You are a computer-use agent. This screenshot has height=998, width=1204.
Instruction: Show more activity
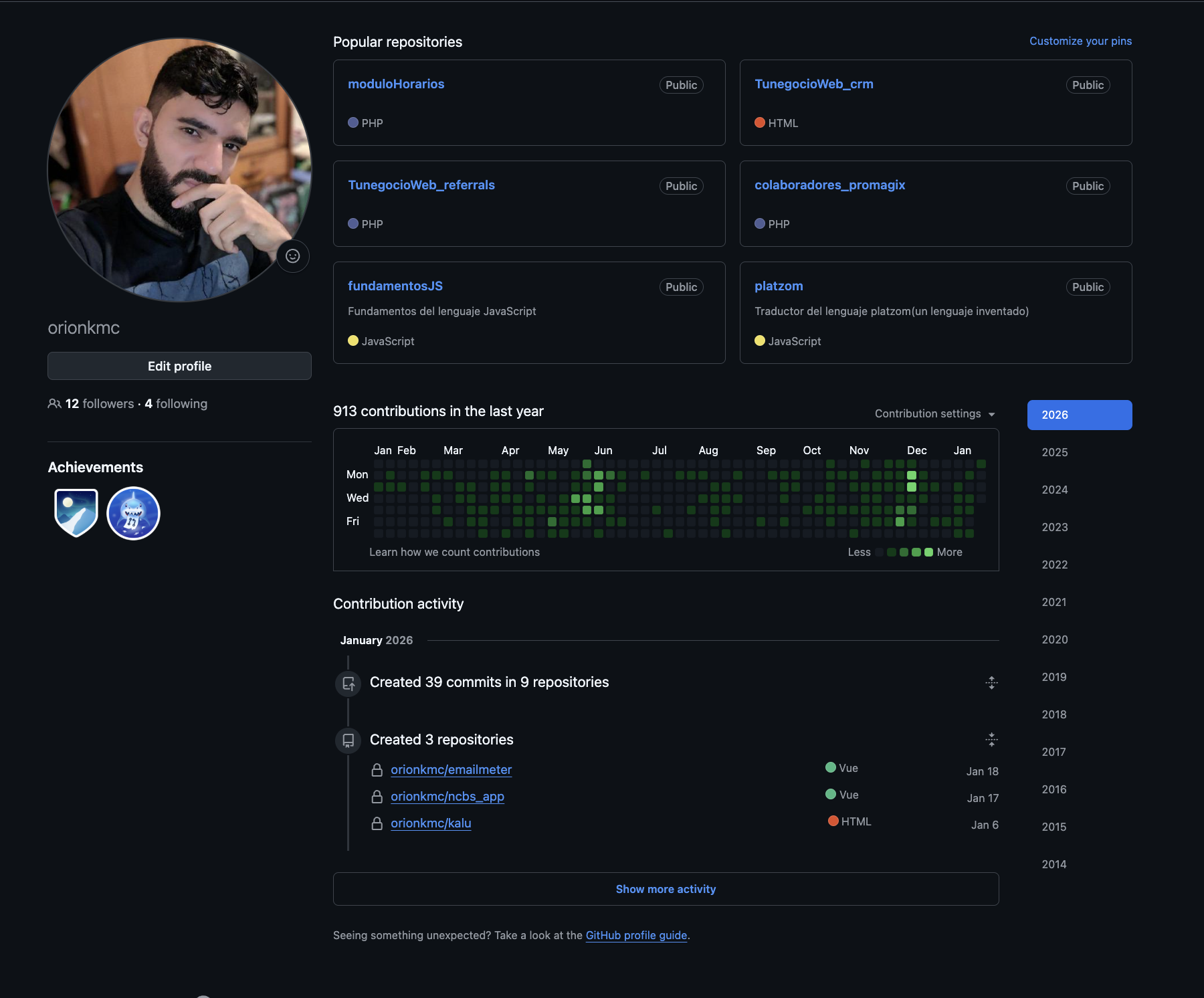(666, 889)
